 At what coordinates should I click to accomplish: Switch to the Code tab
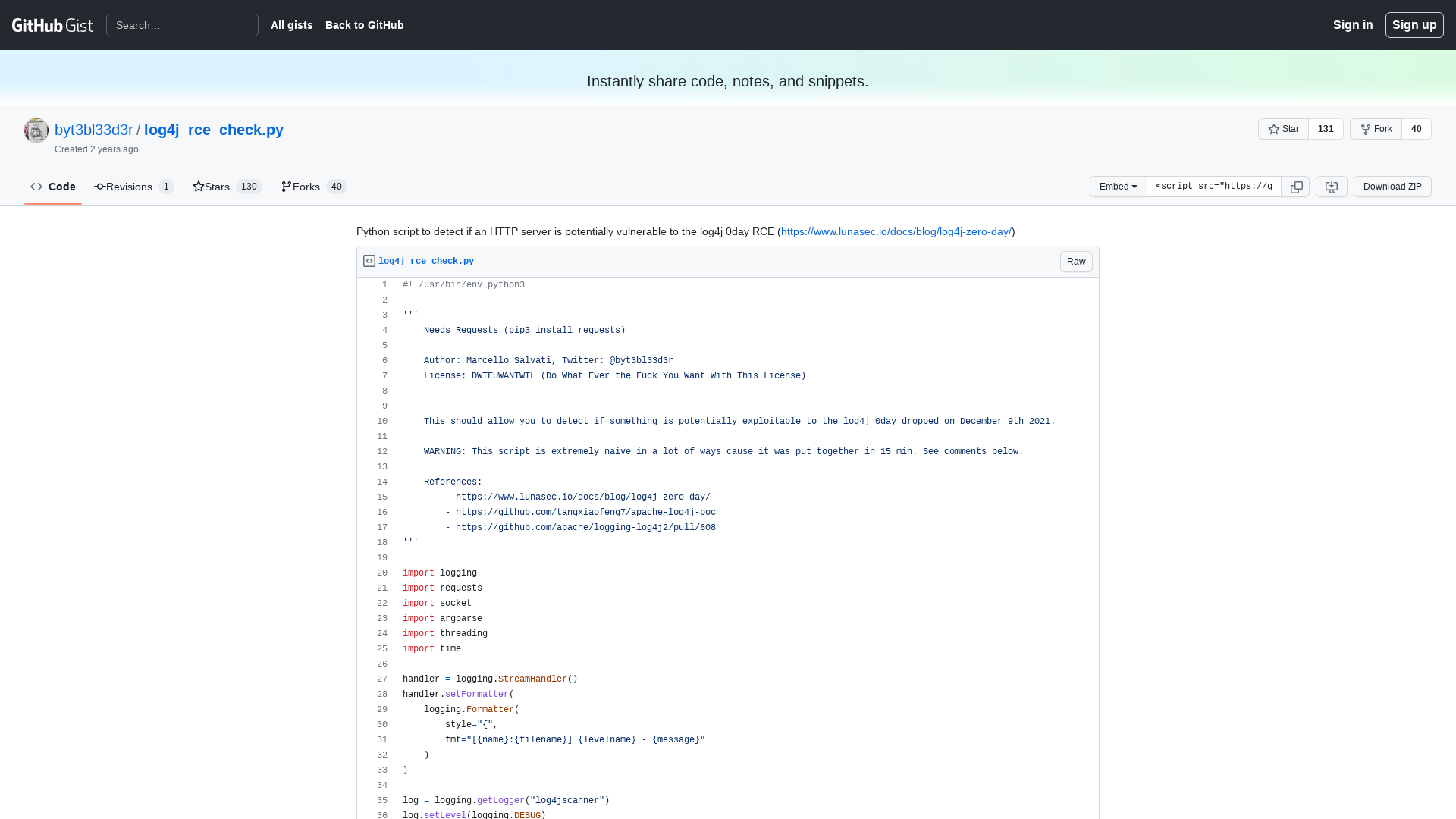click(53, 187)
